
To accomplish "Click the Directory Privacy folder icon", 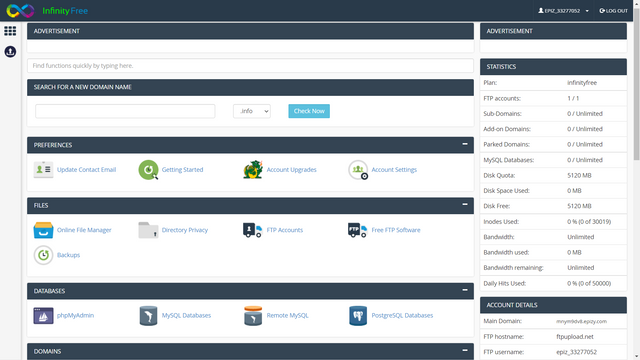I will pyautogui.click(x=148, y=230).
